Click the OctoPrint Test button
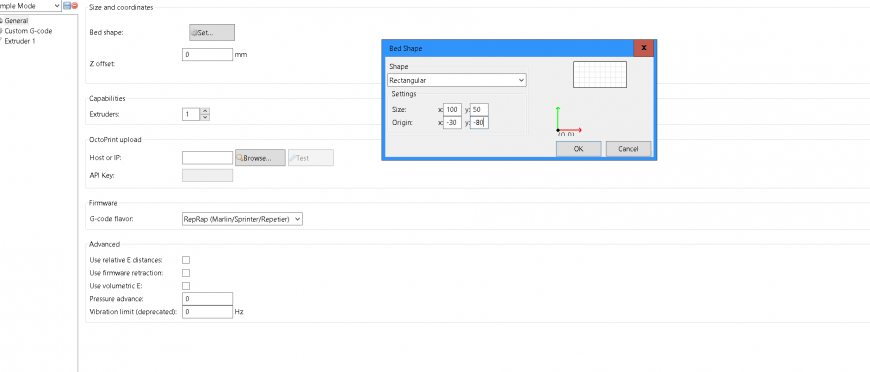This screenshot has width=870, height=372. point(311,158)
